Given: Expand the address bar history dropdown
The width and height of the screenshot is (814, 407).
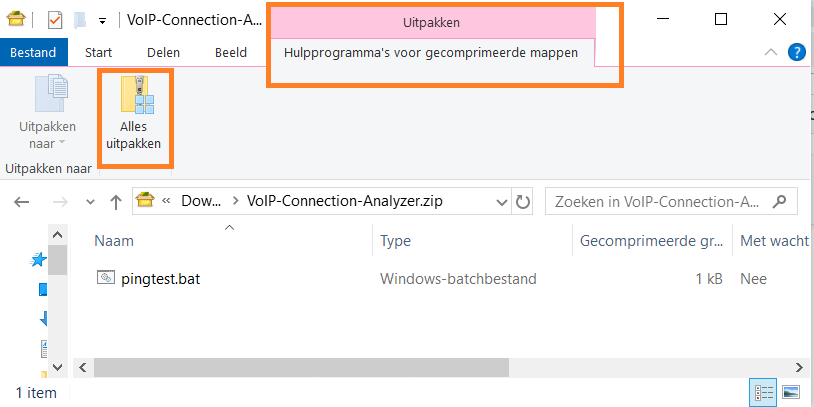Looking at the screenshot, I should point(499,201).
